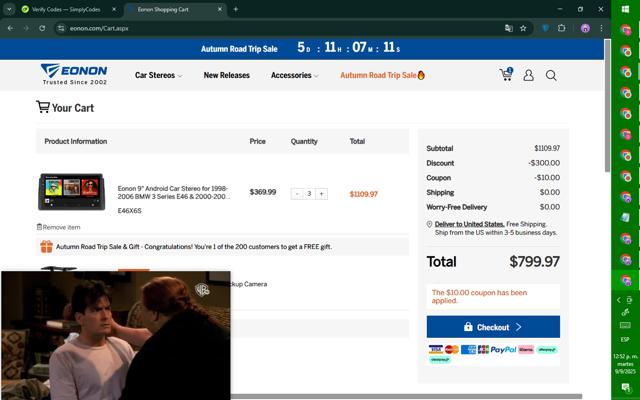Reload the page
The height and width of the screenshot is (400, 640).
[42, 28]
